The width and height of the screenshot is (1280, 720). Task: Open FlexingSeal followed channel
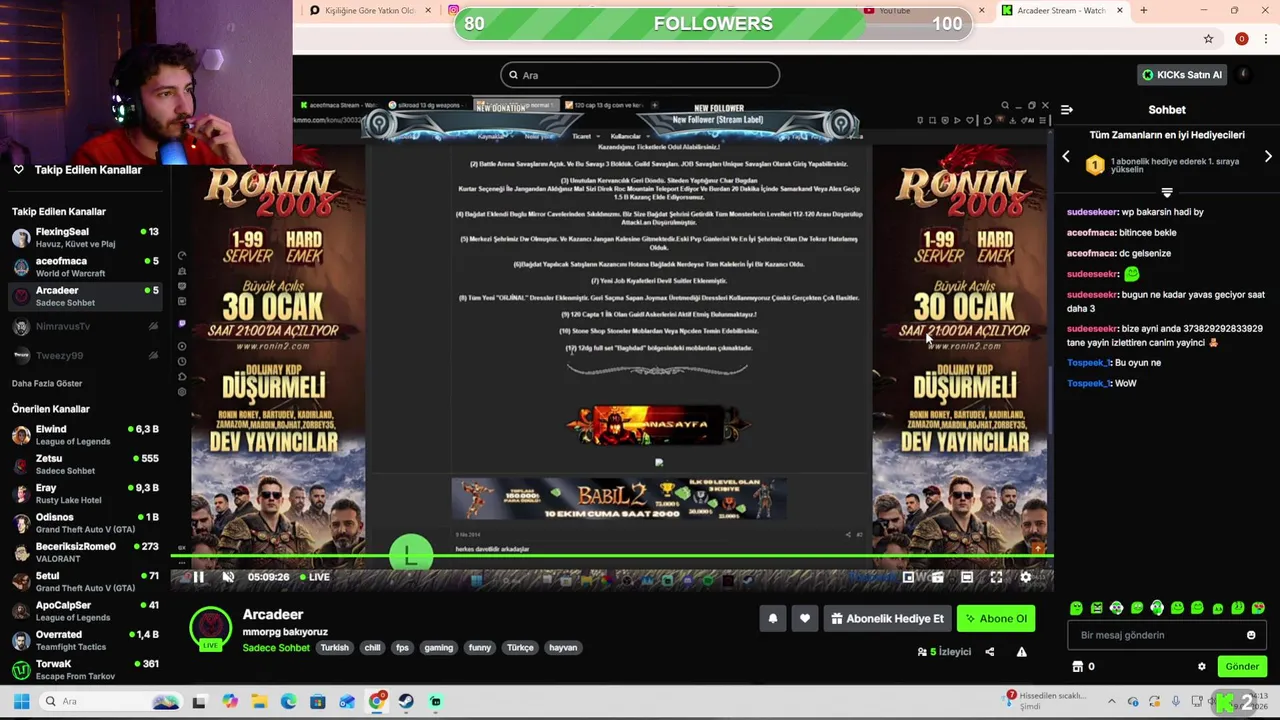click(85, 237)
